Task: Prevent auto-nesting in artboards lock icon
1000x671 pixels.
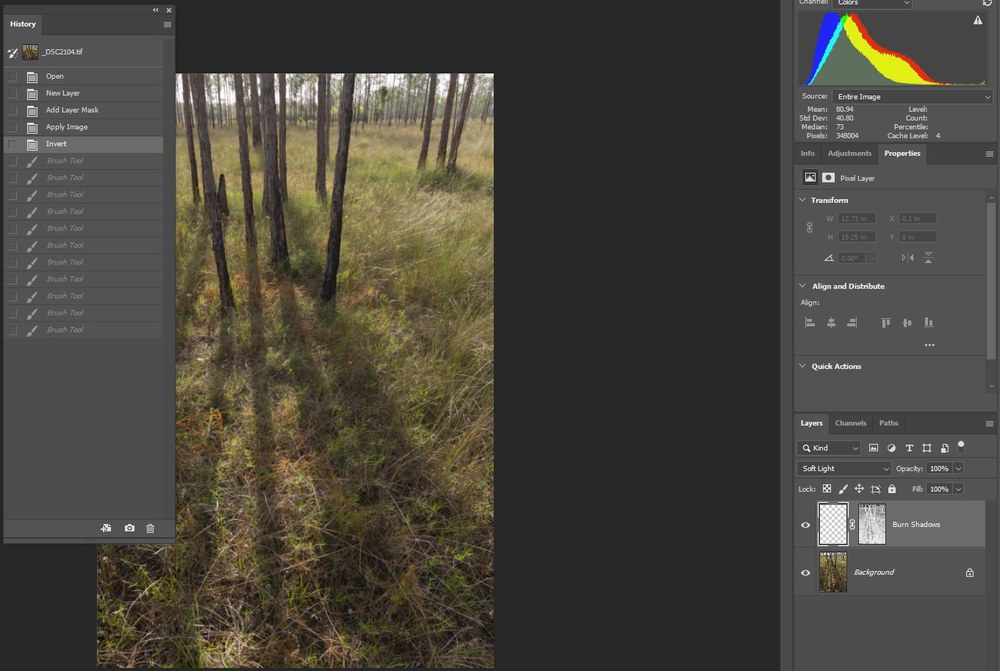Action: (876, 489)
